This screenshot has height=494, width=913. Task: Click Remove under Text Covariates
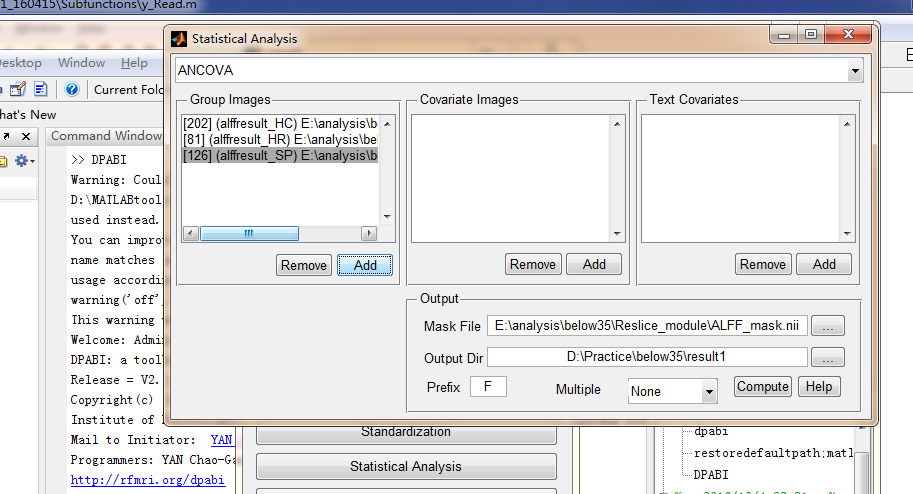click(x=763, y=264)
